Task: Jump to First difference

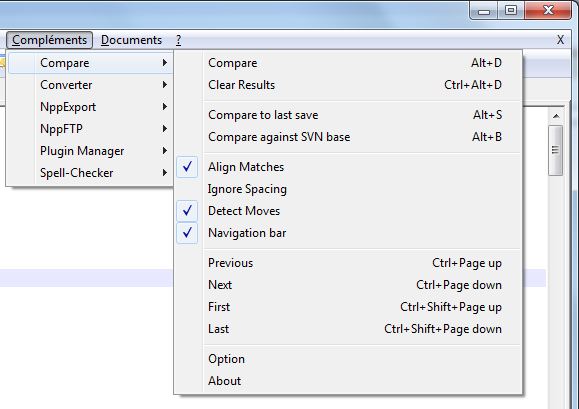Action: pyautogui.click(x=348, y=307)
